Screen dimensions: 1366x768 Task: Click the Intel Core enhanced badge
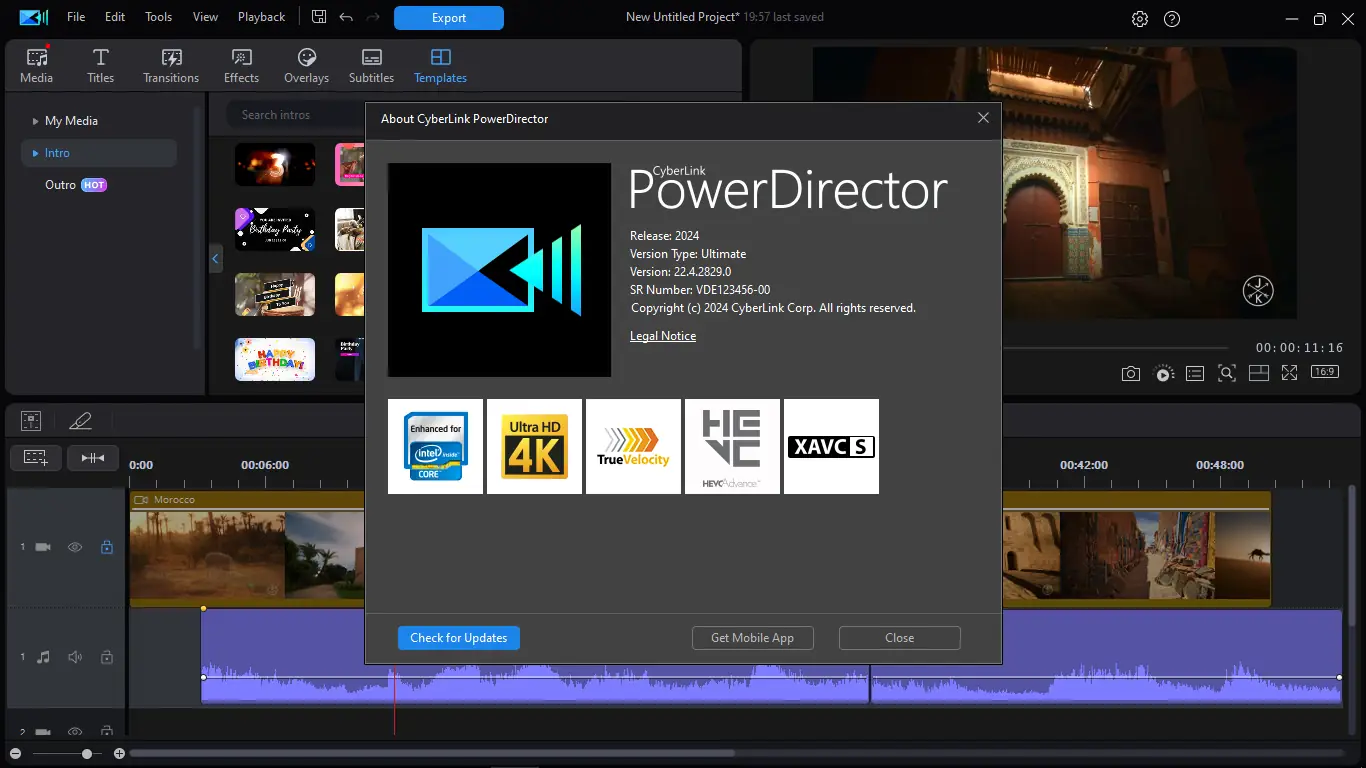[435, 446]
